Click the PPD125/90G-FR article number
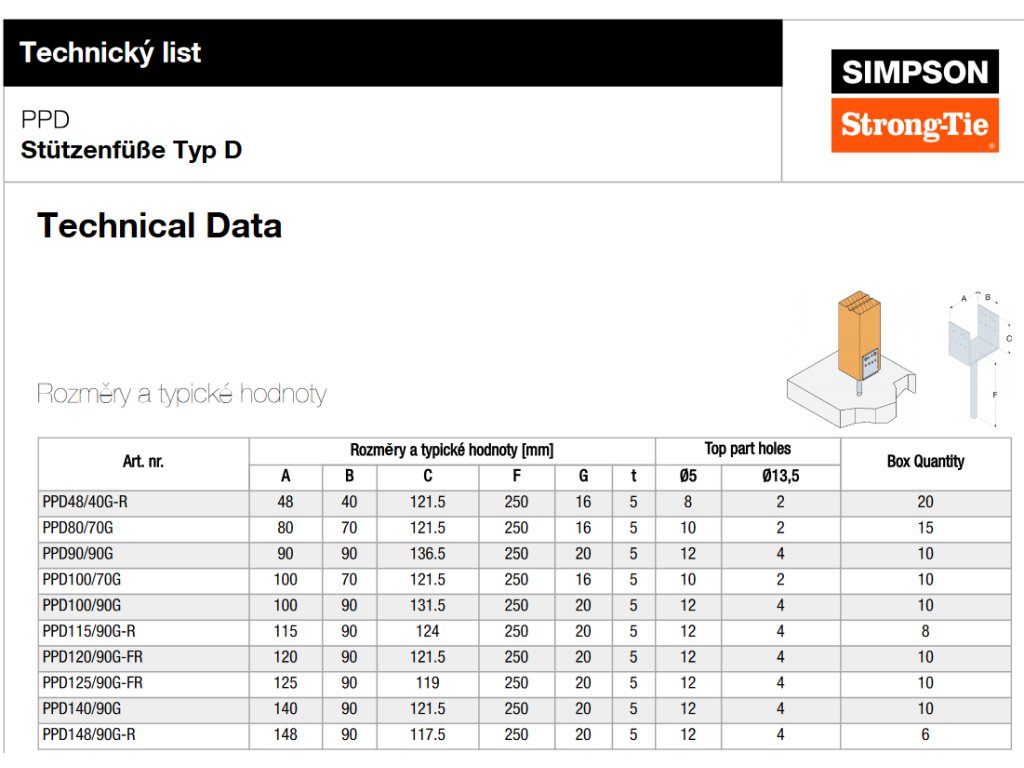This screenshot has height=768, width=1024. (92, 683)
